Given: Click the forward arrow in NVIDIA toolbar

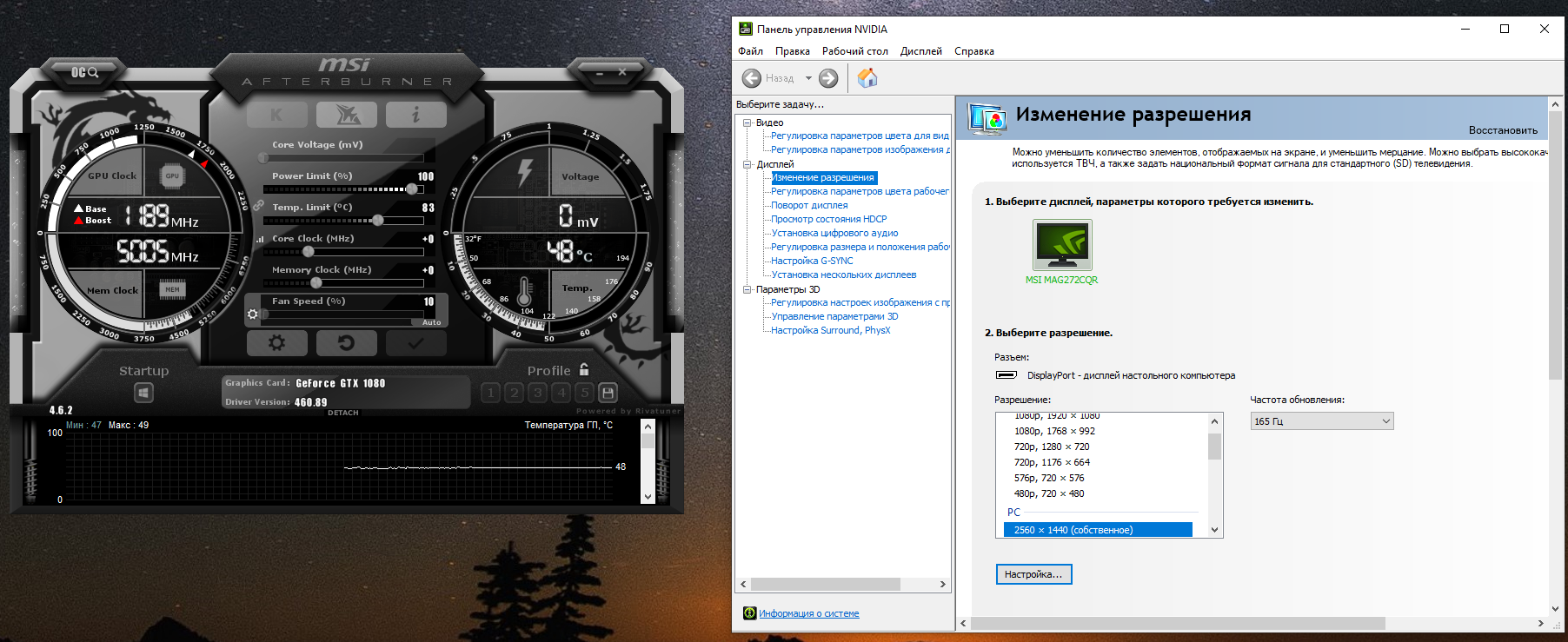Looking at the screenshot, I should [829, 78].
